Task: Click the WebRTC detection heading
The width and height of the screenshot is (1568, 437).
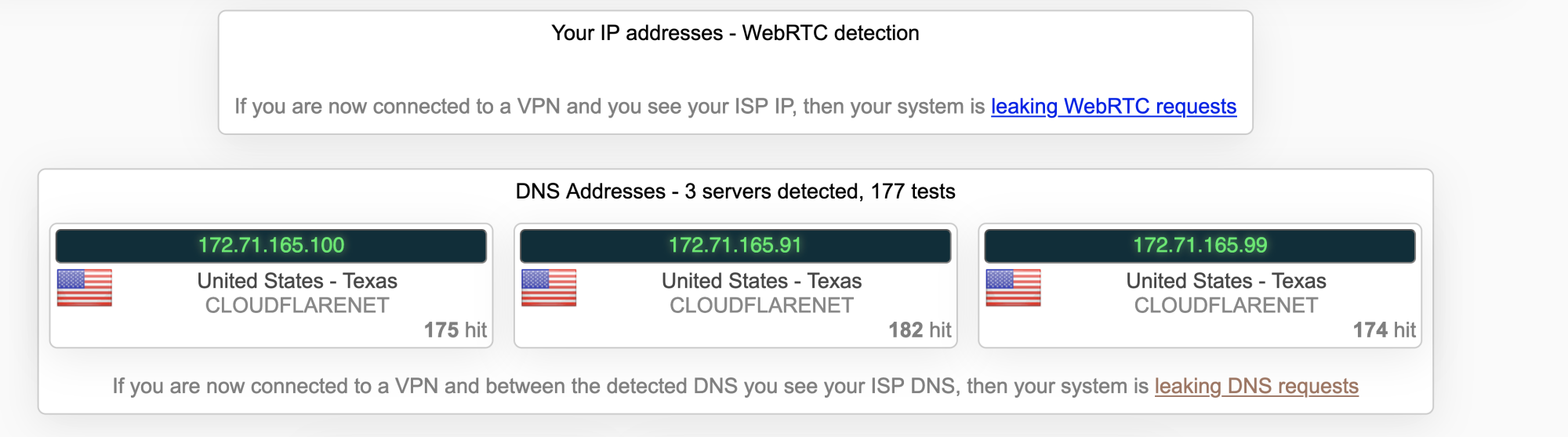Action: 735,33
